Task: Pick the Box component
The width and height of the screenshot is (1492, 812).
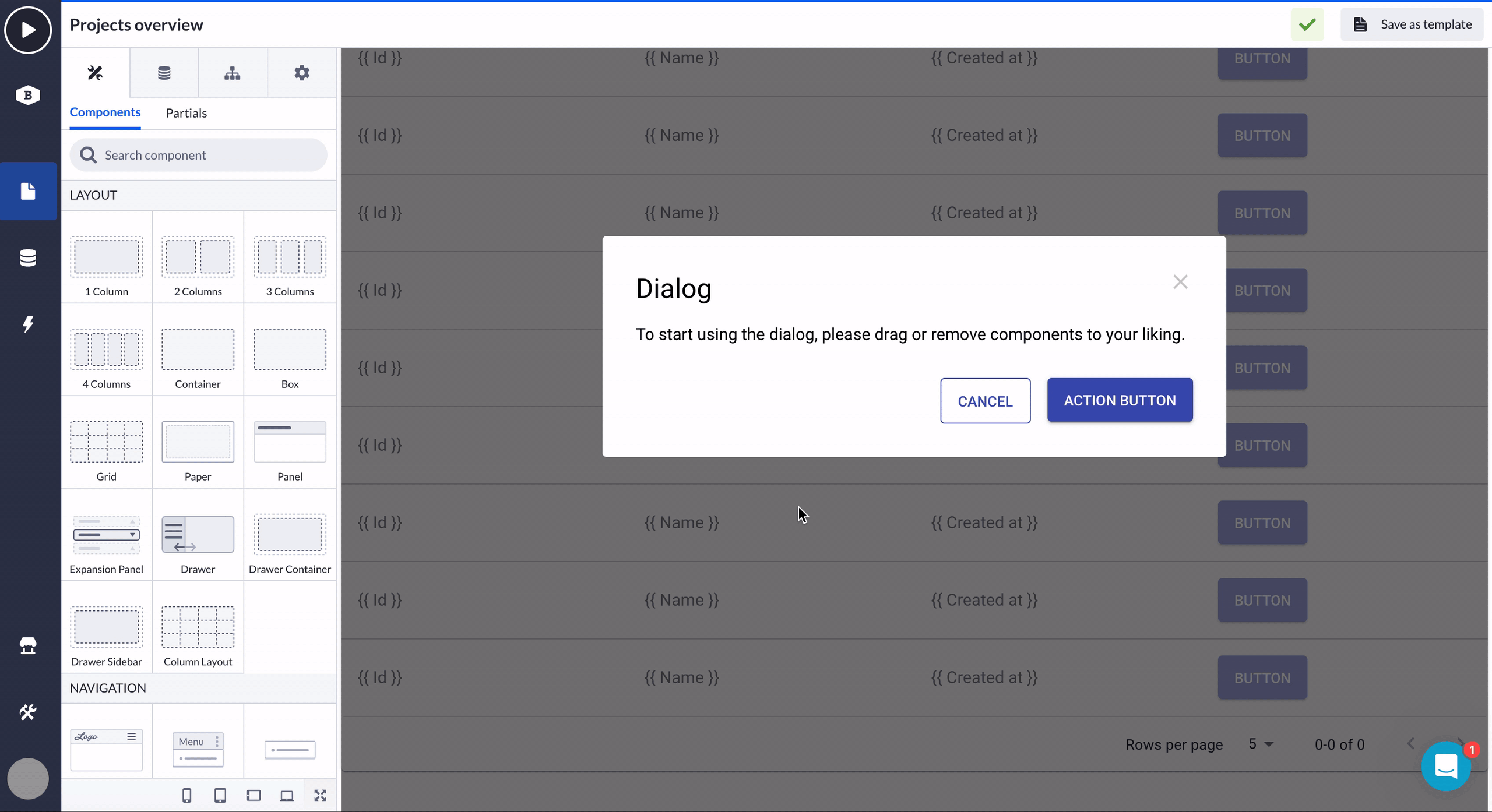Action: (290, 349)
